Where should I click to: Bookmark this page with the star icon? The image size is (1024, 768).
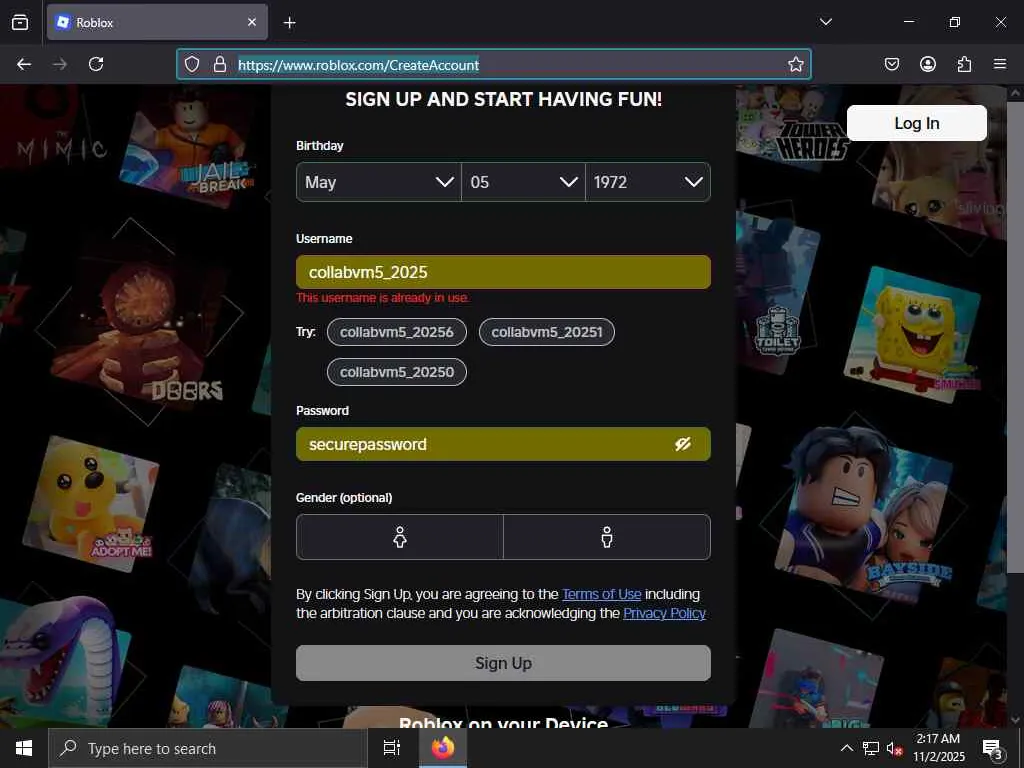pyautogui.click(x=795, y=64)
